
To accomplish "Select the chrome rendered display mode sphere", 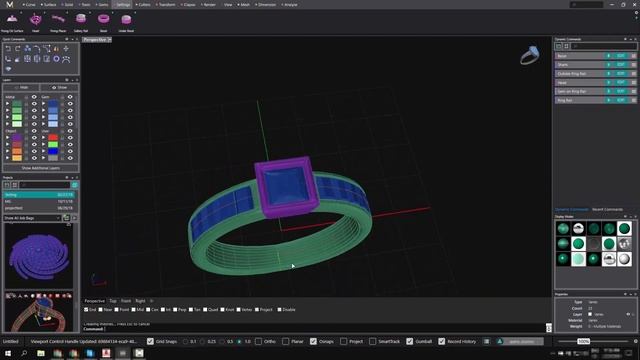I will [x=578, y=229].
